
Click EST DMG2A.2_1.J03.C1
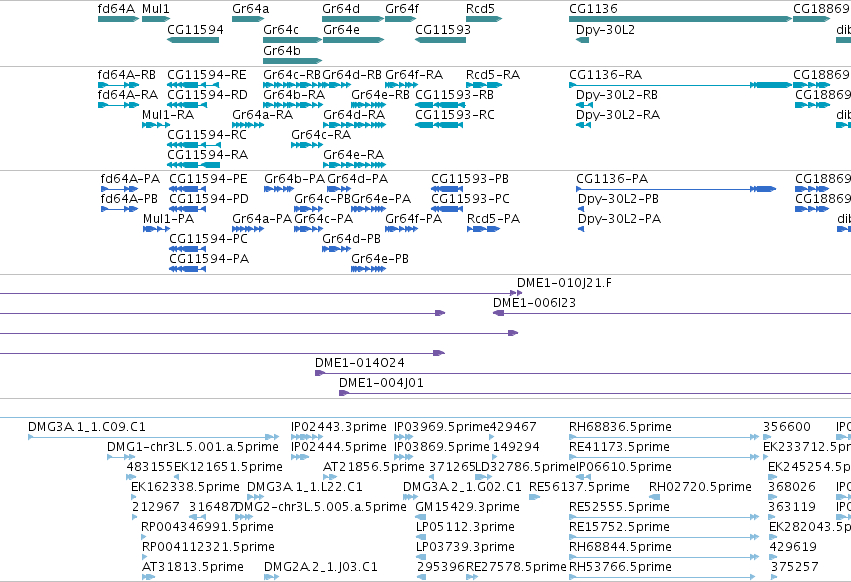pos(320,568)
